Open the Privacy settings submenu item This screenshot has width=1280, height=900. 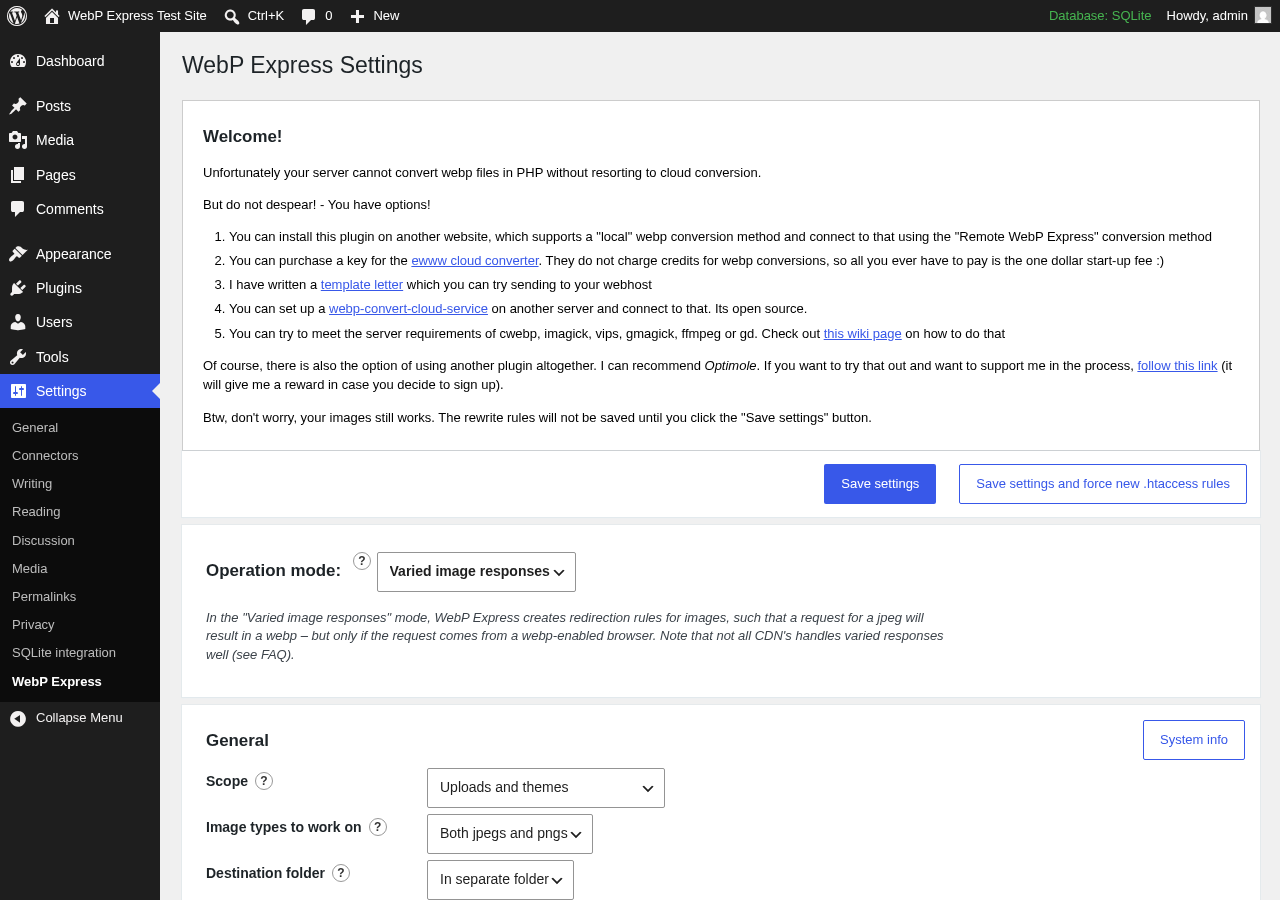tap(33, 624)
